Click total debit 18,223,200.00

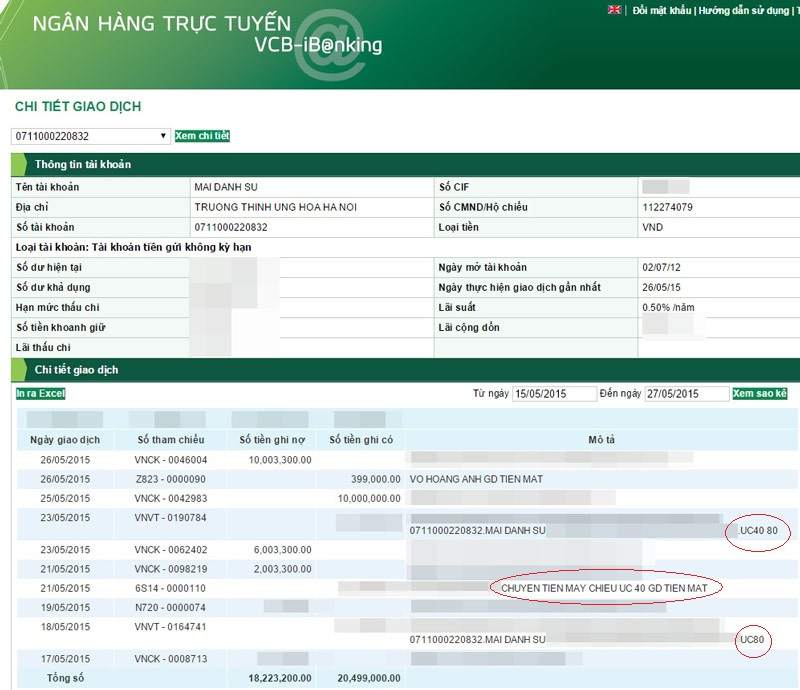pyautogui.click(x=280, y=678)
